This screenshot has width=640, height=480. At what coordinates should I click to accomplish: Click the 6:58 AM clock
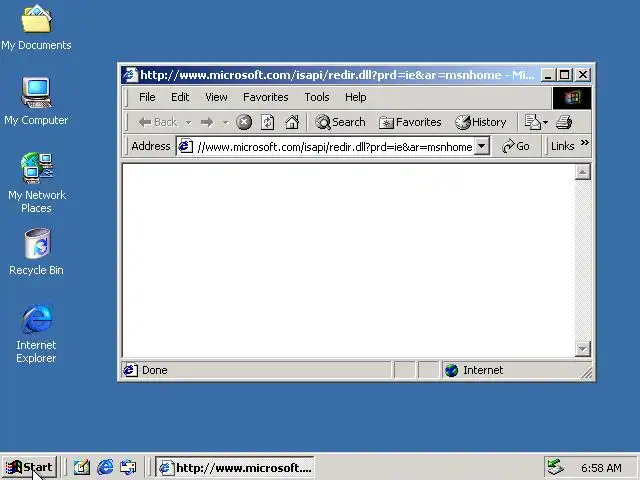601,468
